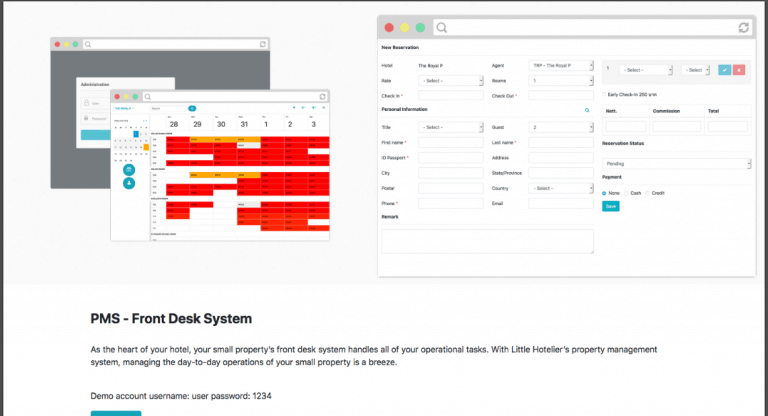Open THE ROYAL P dropdown in calendar window
Viewport: 768px width, 416px height.
tap(124, 108)
